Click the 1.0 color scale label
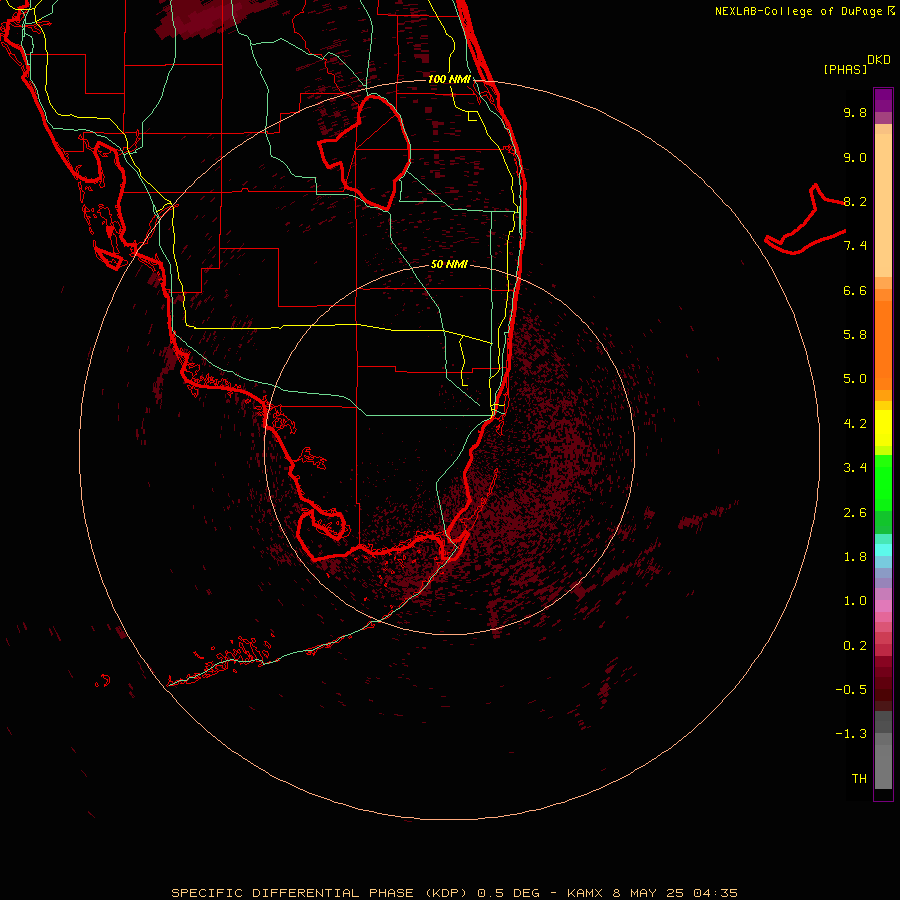The image size is (900, 900). coord(855,601)
